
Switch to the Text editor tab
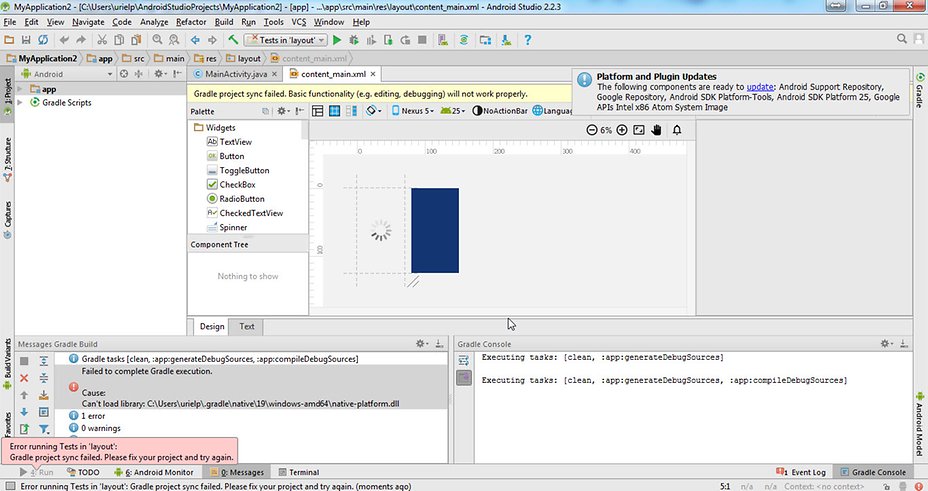[x=247, y=327]
